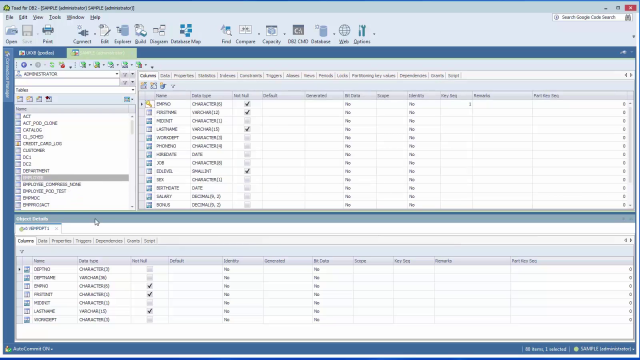Image resolution: width=640 pixels, height=360 pixels.
Task: Toggle Not Null checkbox for LASTNAME in upper grid
Action: point(247,129)
